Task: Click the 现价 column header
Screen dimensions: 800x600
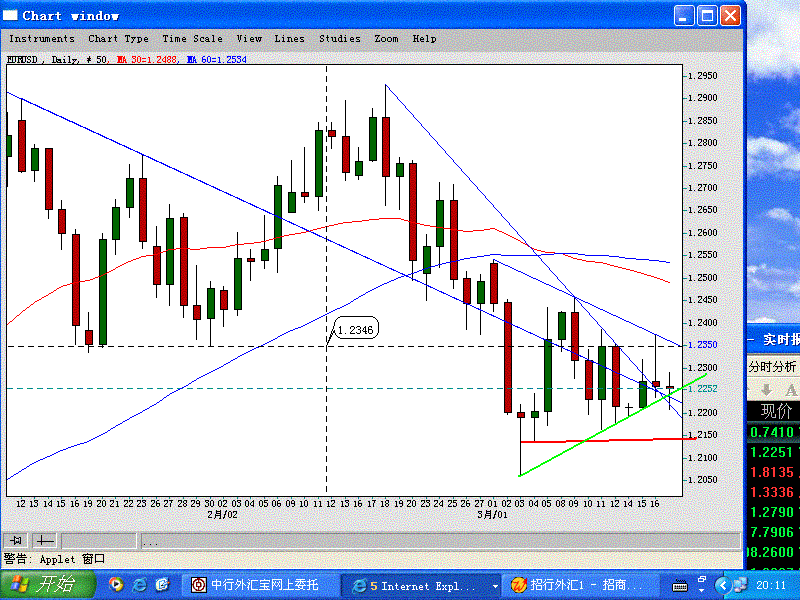Action: [776, 411]
